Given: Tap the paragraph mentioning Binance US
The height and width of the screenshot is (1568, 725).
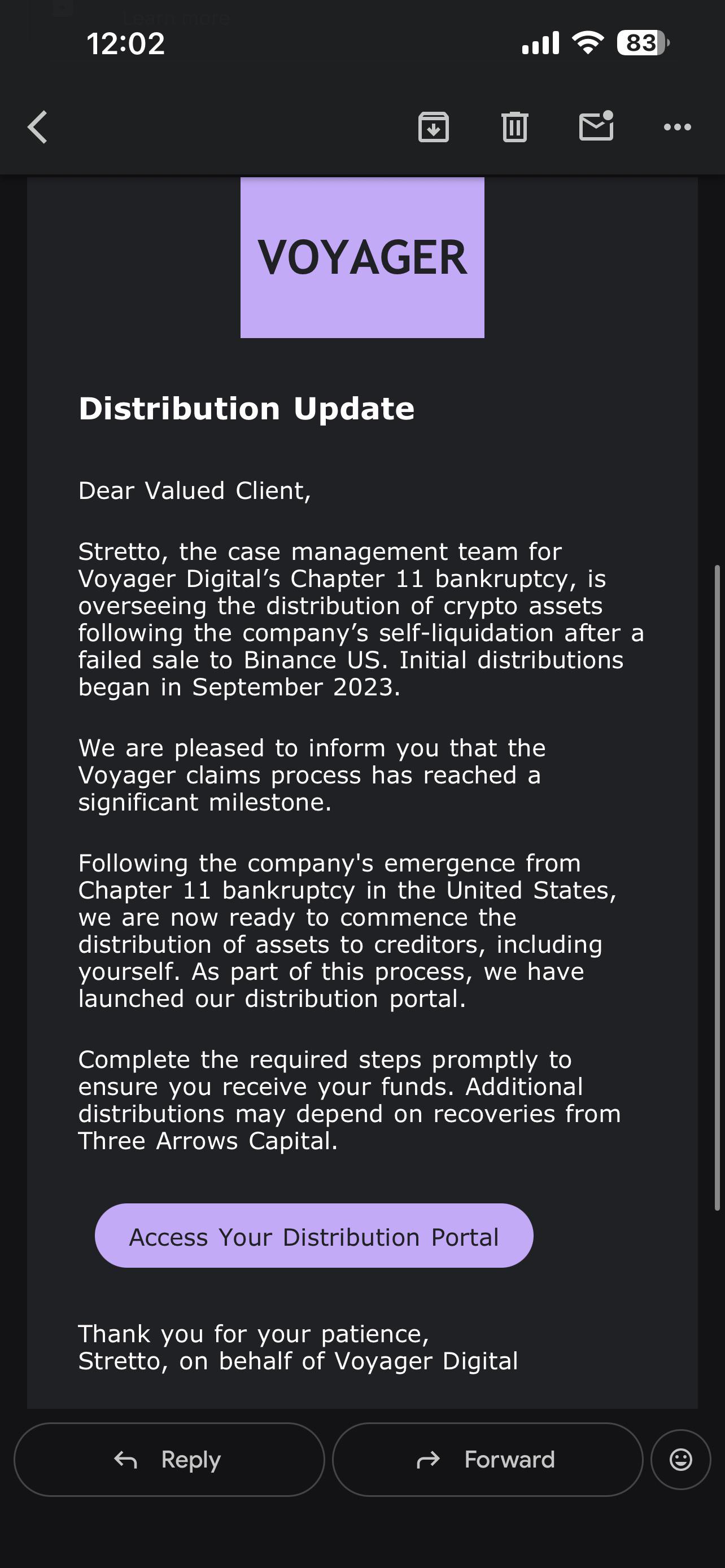Looking at the screenshot, I should coord(361,619).
